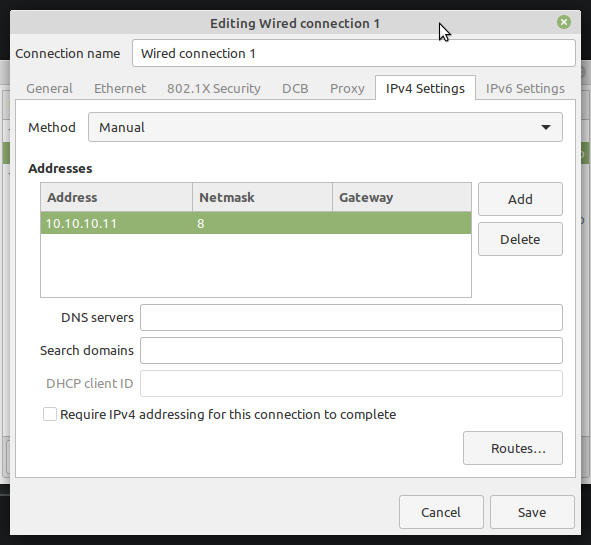Open the Ethernet tab

(120, 89)
